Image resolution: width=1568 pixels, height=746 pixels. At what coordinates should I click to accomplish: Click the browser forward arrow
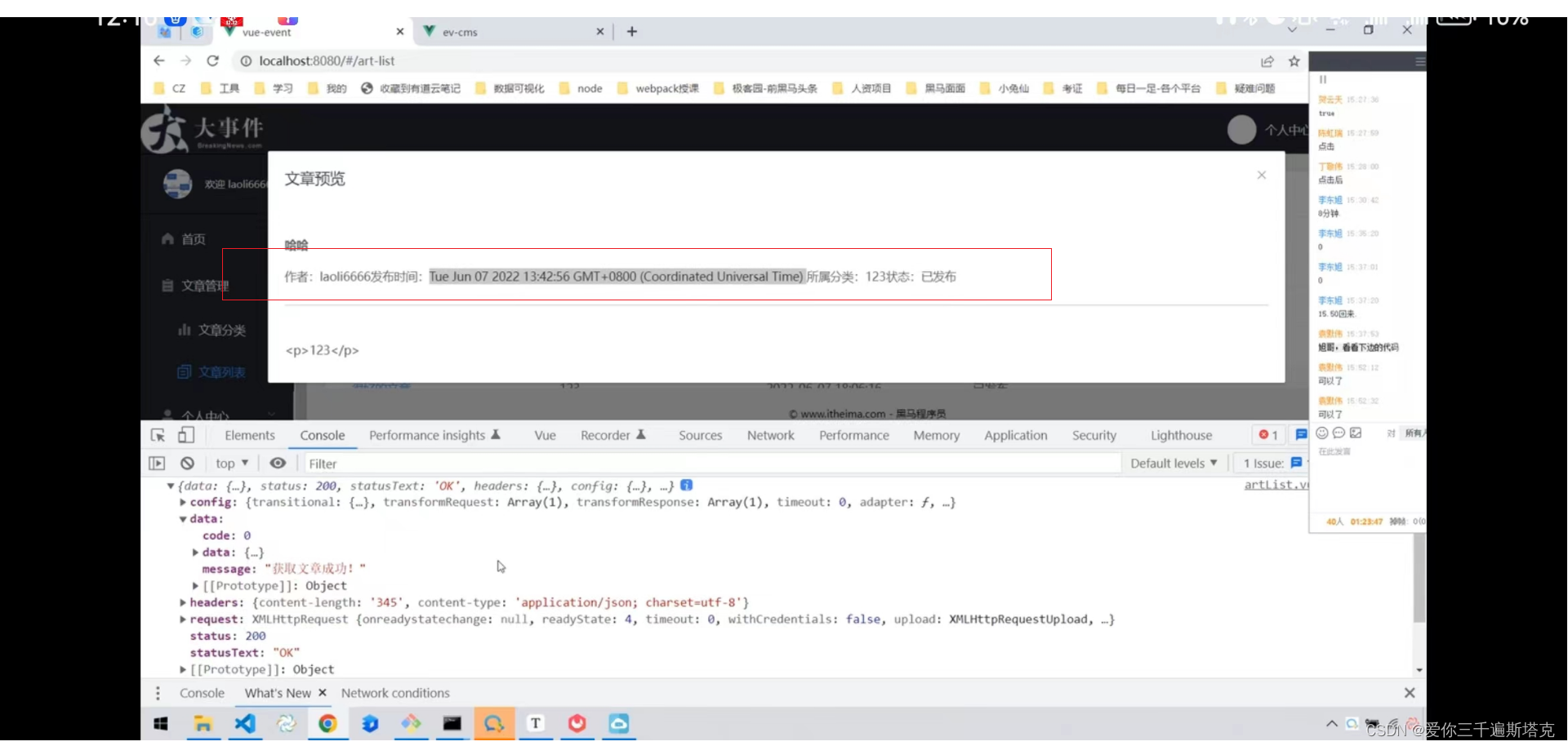[x=186, y=60]
